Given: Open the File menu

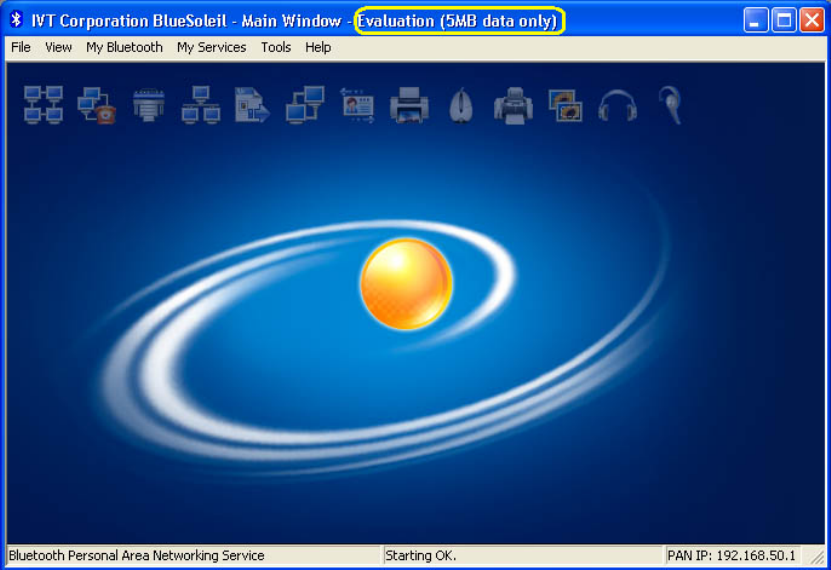Looking at the screenshot, I should click(21, 47).
